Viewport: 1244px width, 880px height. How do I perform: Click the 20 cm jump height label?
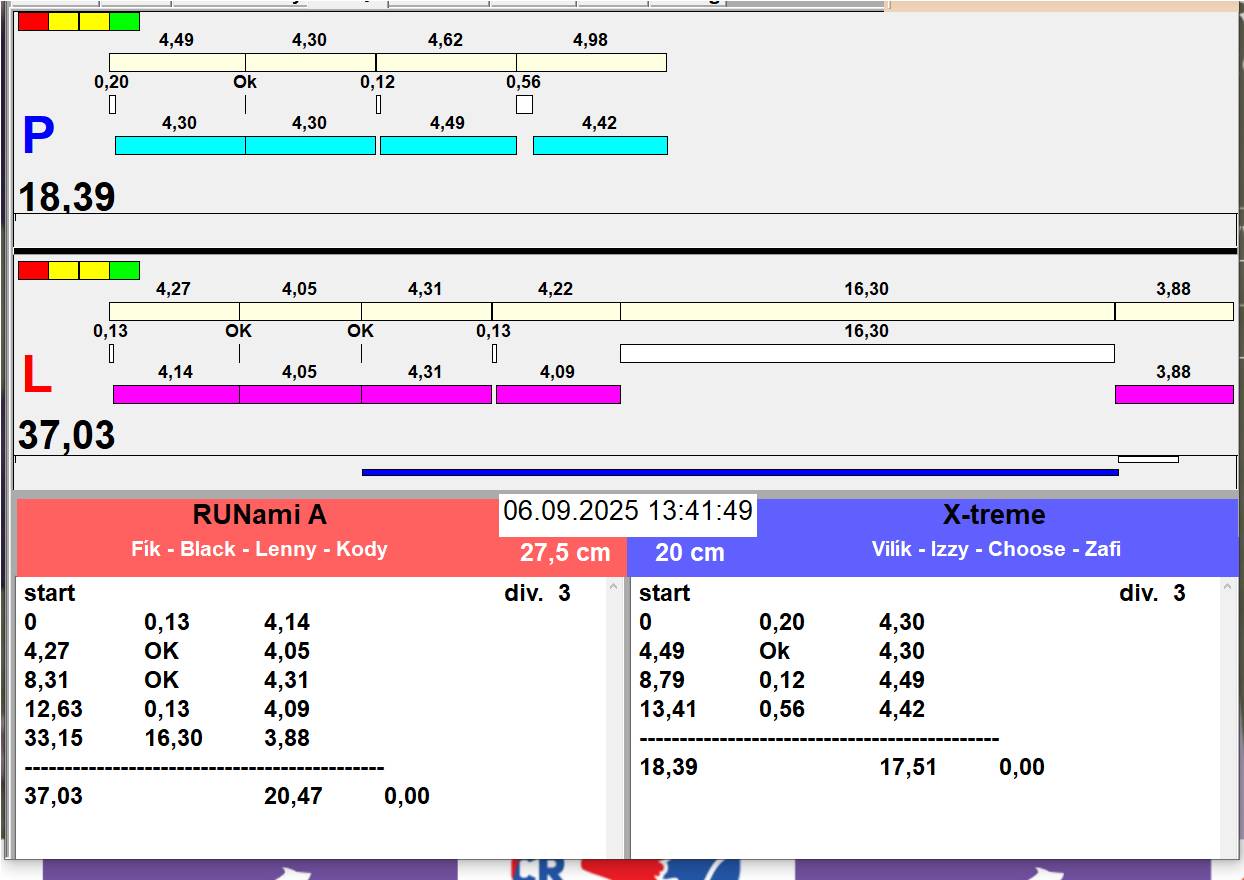click(689, 553)
